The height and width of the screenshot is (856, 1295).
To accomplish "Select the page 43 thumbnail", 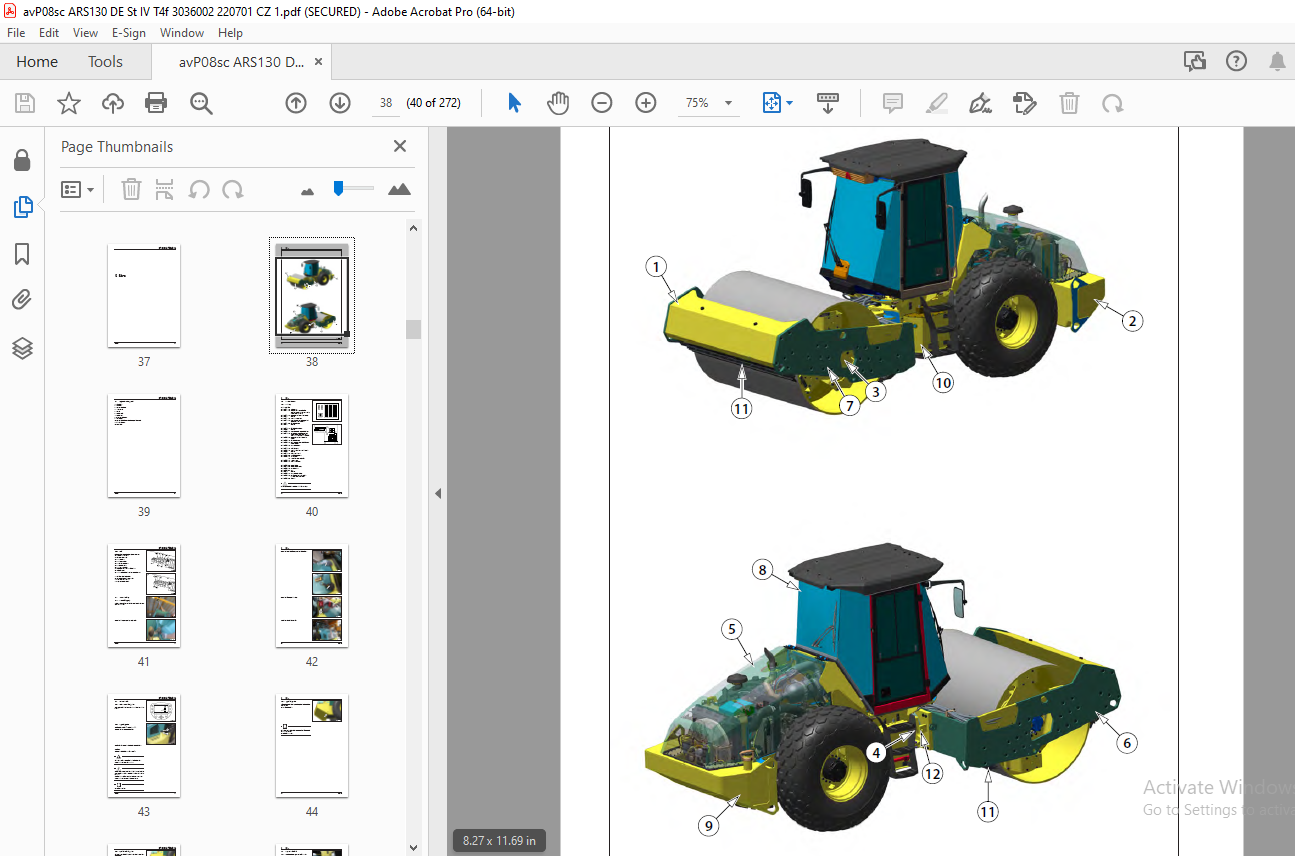I will tap(144, 746).
